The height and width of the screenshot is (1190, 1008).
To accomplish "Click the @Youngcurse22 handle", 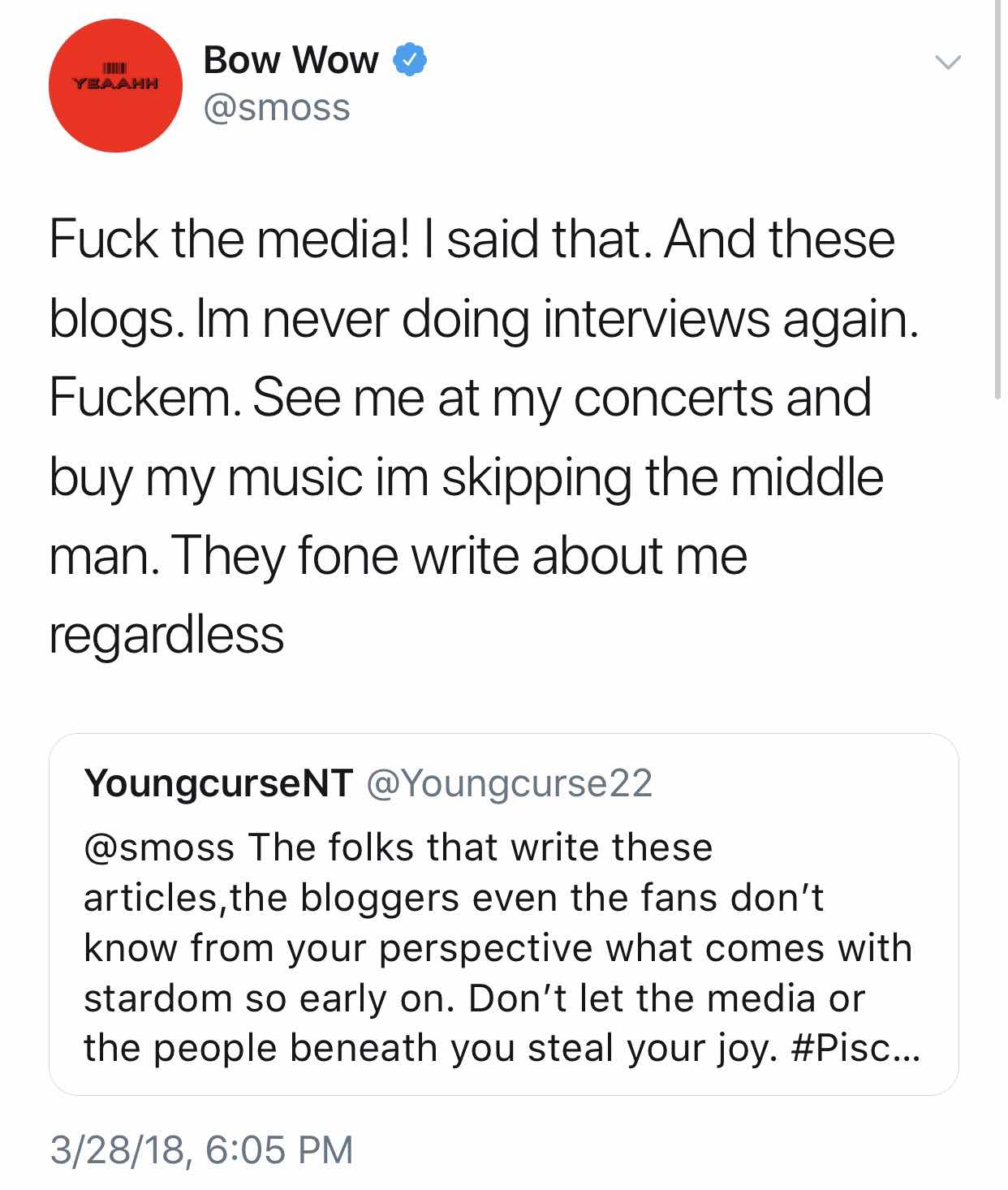I will pyautogui.click(x=510, y=783).
